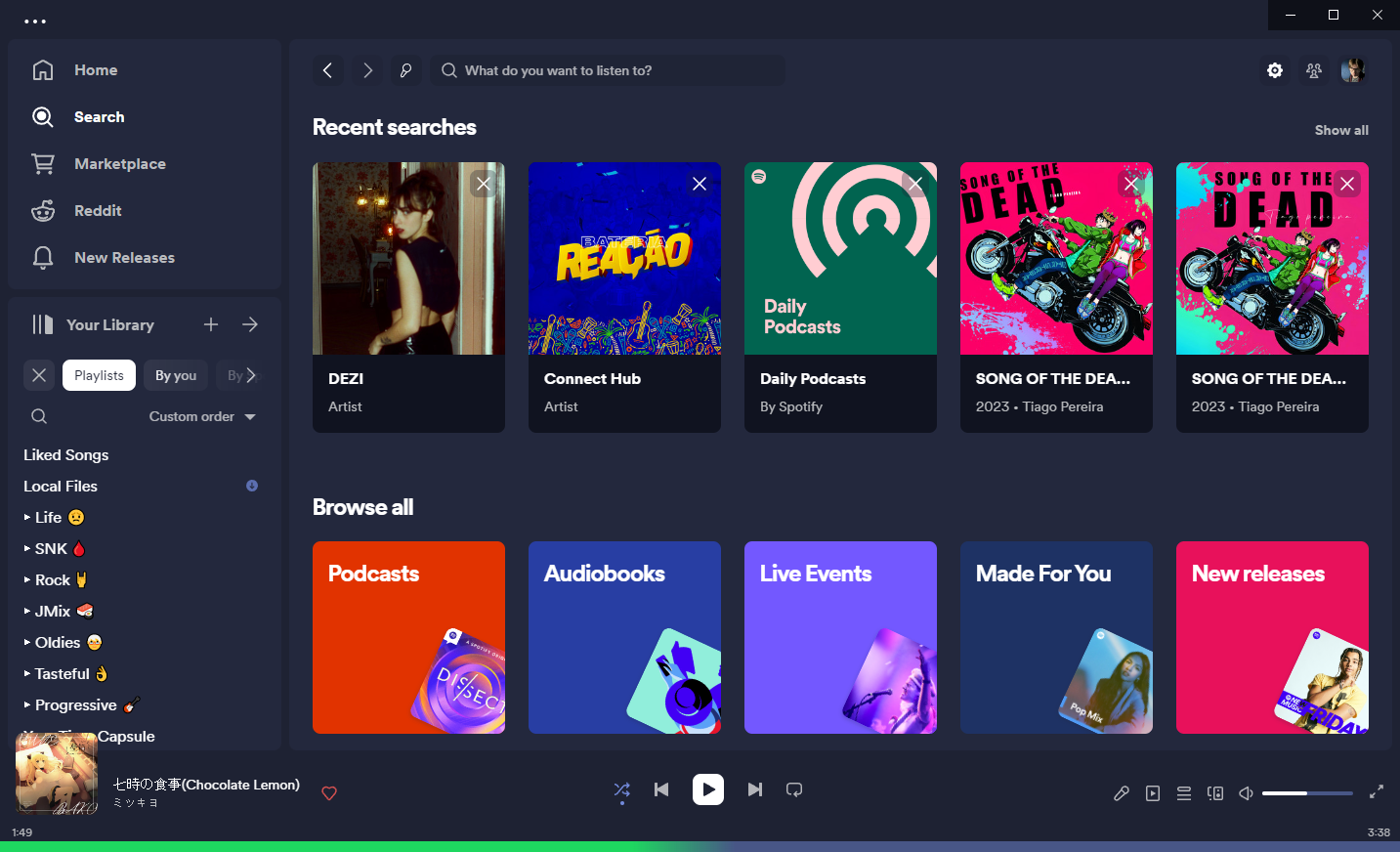Skip to the previous track

(661, 789)
